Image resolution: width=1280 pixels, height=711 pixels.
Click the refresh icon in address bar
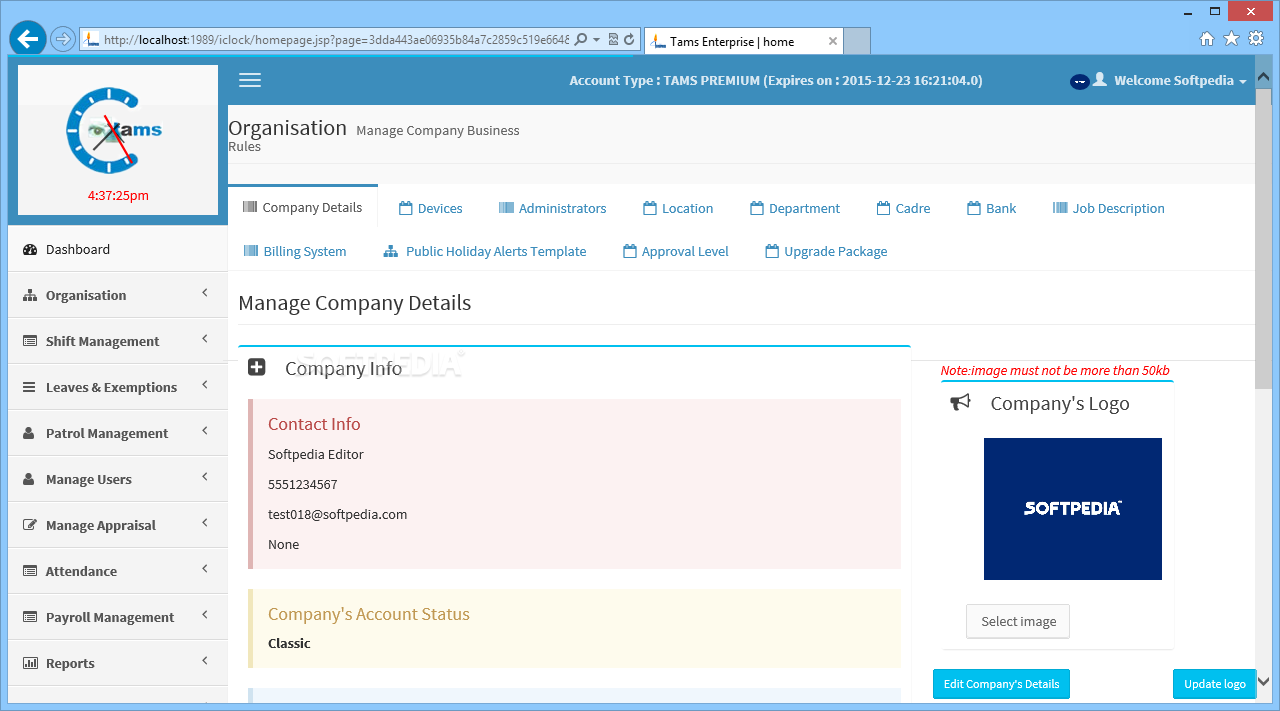(x=629, y=40)
